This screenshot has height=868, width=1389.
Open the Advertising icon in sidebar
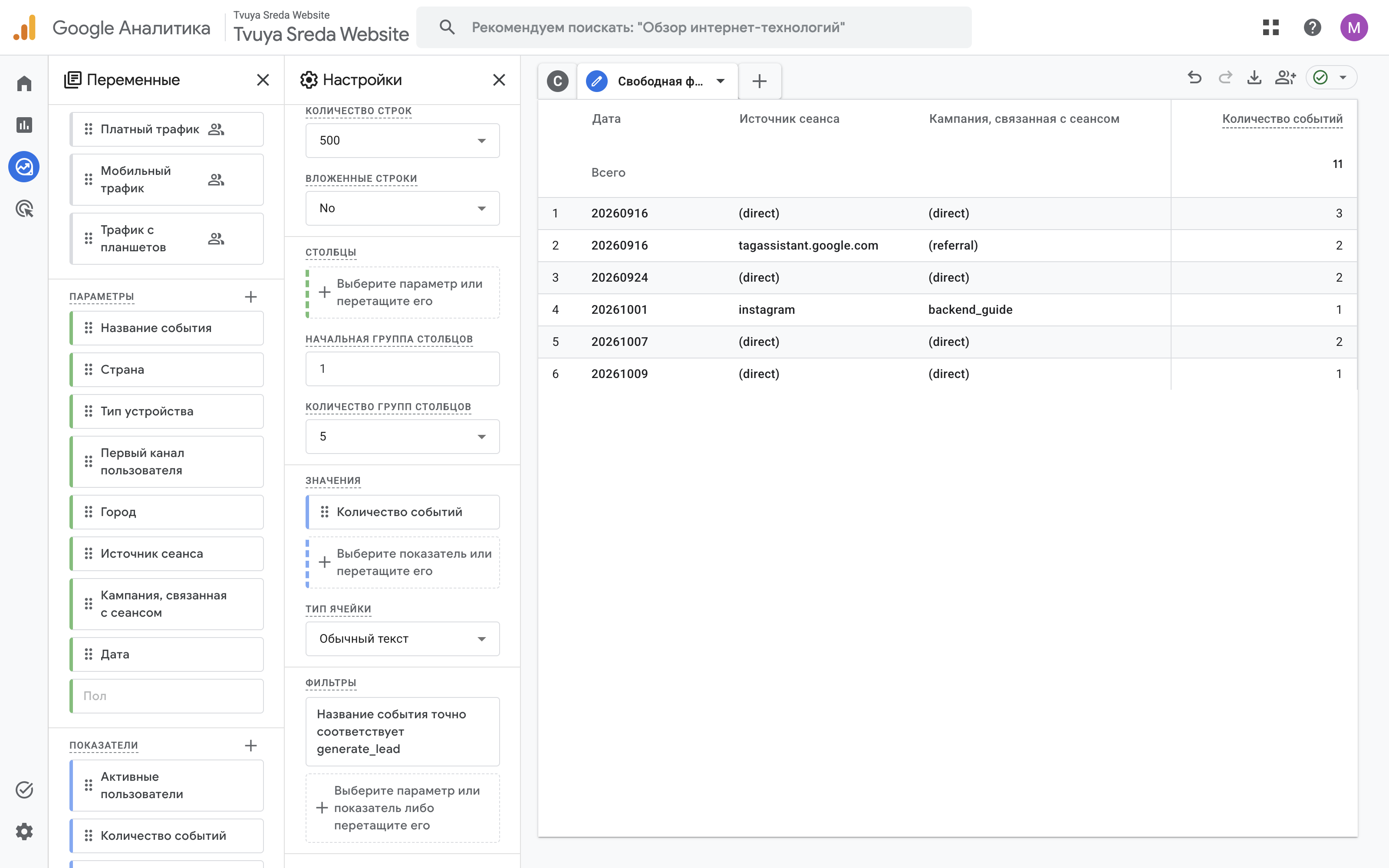[24, 209]
